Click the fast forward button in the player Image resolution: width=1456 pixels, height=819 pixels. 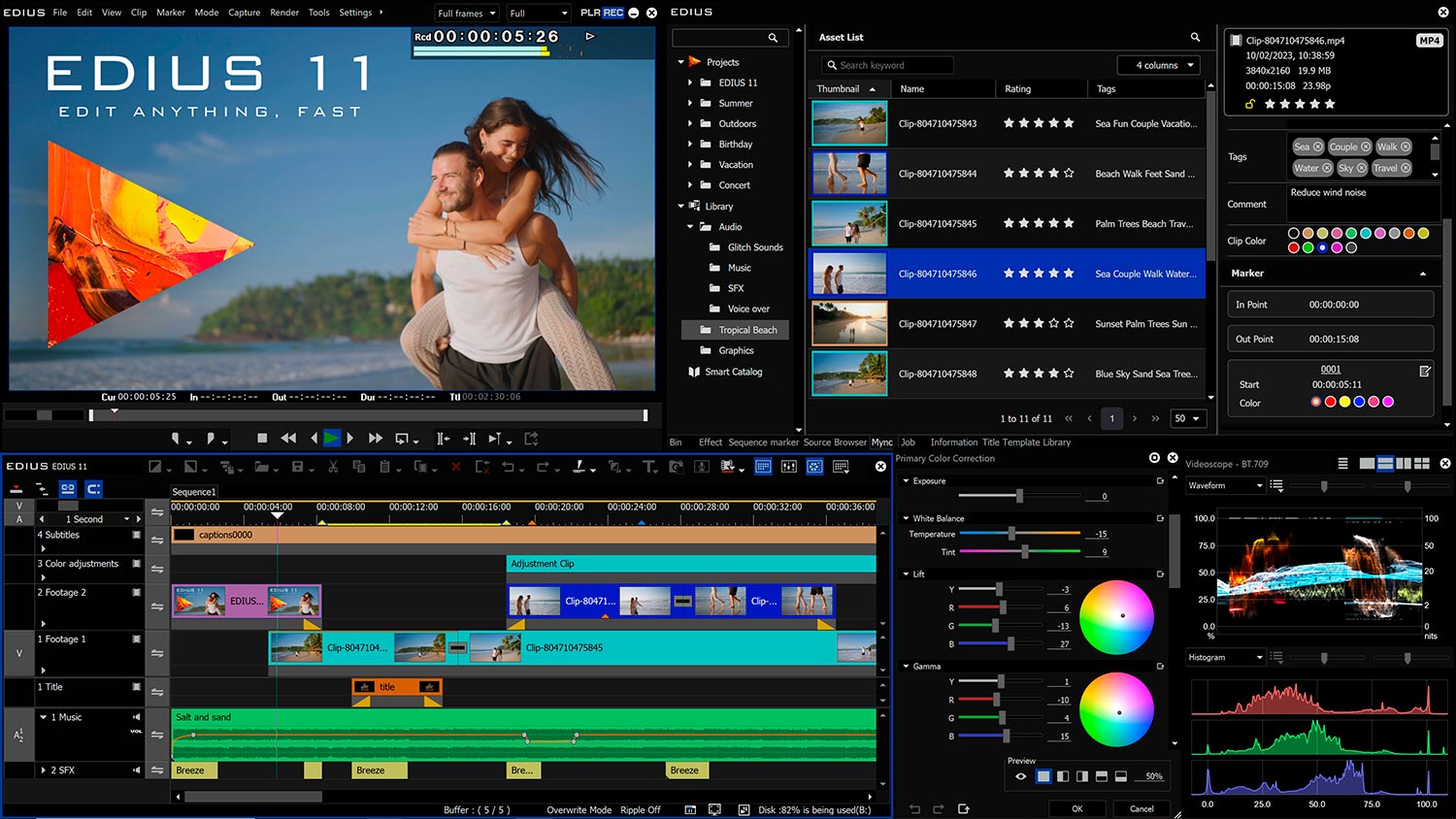pos(376,439)
